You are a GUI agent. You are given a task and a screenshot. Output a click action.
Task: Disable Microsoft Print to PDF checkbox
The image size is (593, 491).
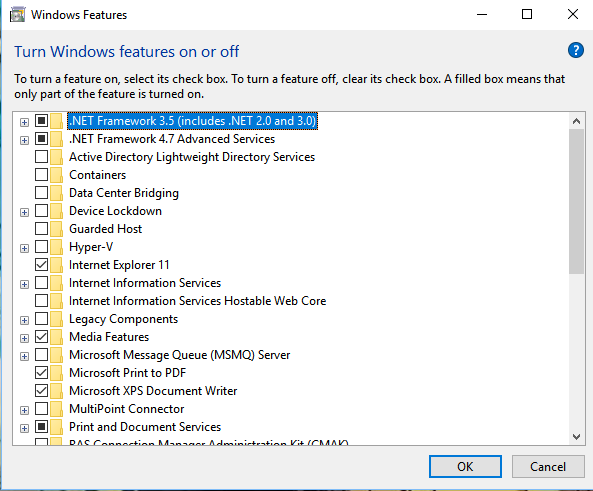tap(41, 373)
